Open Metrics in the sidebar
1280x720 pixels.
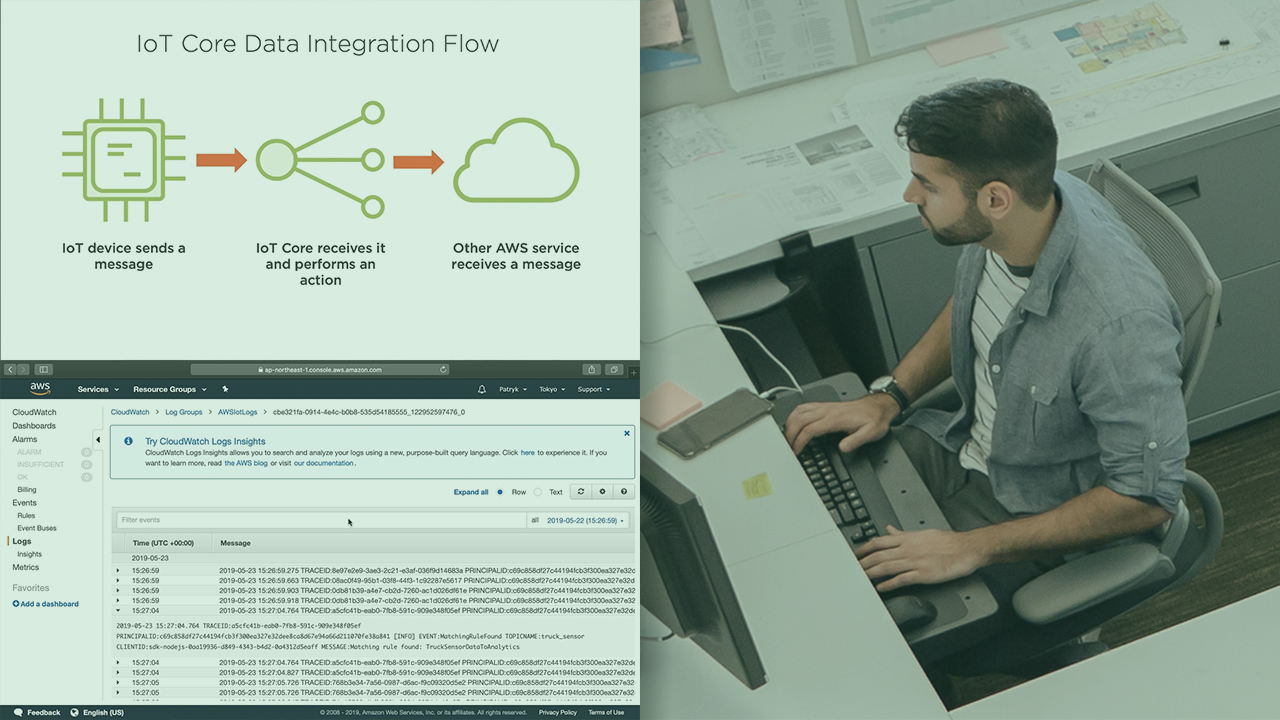pos(26,567)
